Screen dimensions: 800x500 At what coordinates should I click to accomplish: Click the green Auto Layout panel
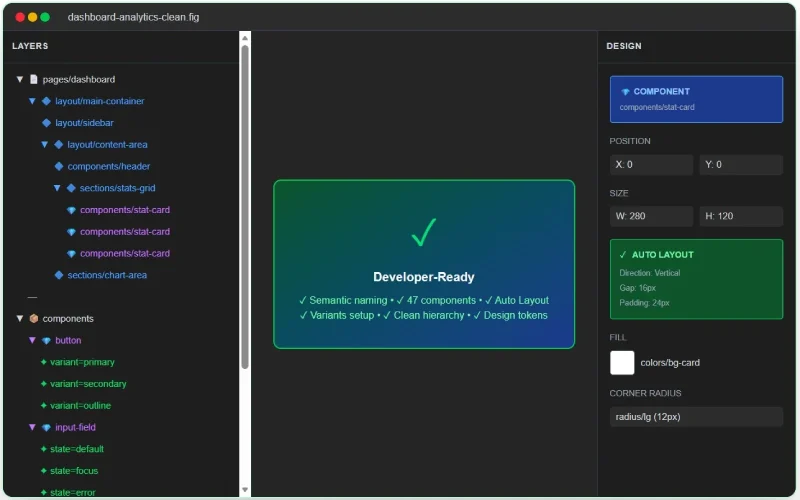[696, 279]
